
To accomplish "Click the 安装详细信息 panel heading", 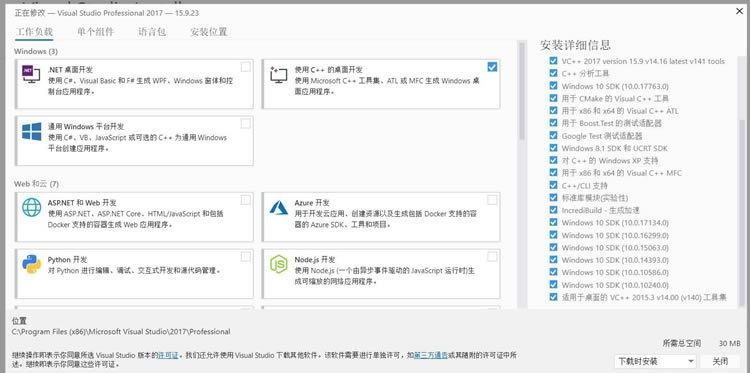I will (575, 45).
